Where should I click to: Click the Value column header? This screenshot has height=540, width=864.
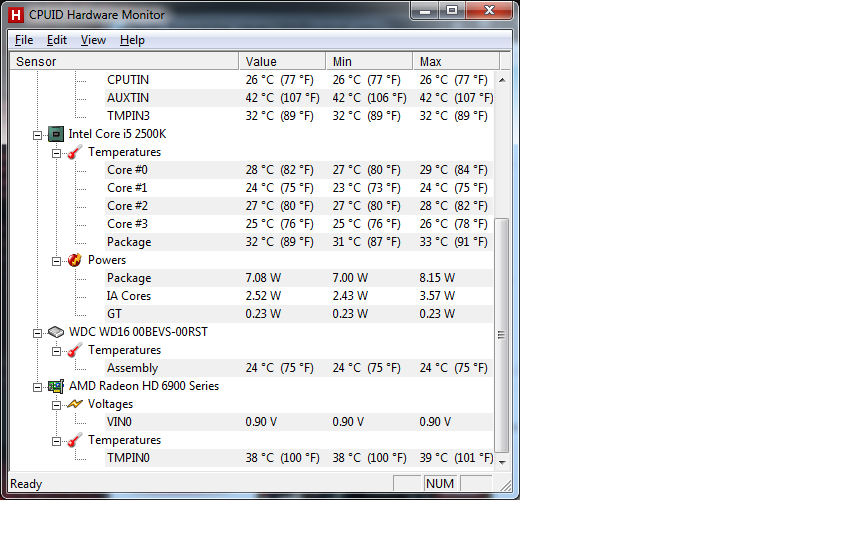[x=282, y=61]
